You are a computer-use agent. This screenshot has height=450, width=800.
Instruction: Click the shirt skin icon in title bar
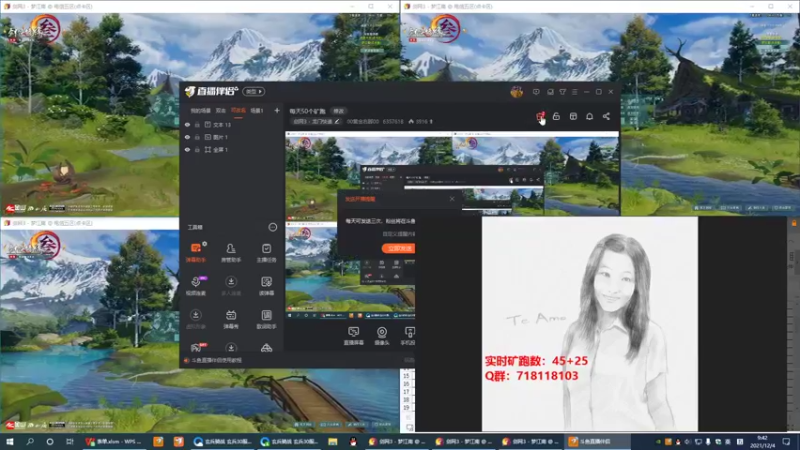point(562,92)
